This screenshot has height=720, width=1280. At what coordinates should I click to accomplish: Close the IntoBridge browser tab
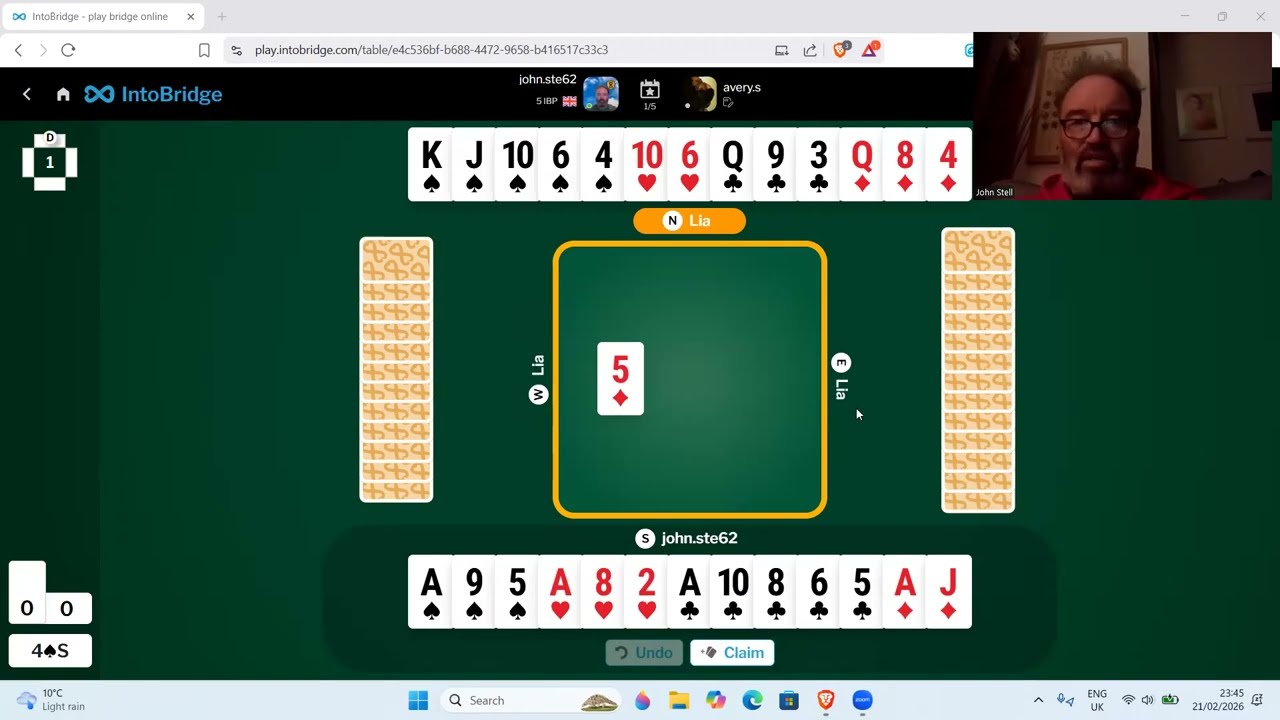pos(191,16)
